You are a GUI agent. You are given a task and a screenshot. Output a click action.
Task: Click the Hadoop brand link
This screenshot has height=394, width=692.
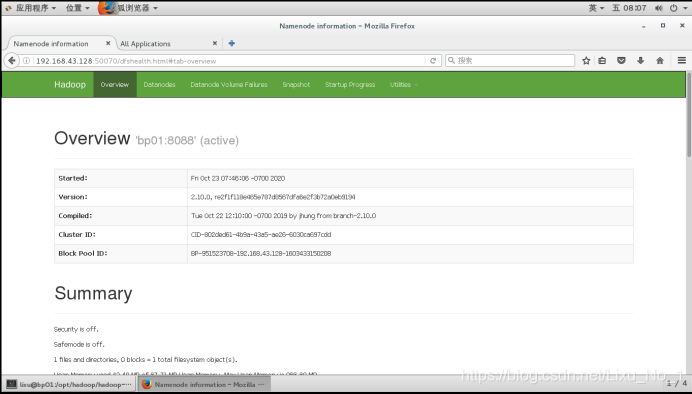[70, 85]
